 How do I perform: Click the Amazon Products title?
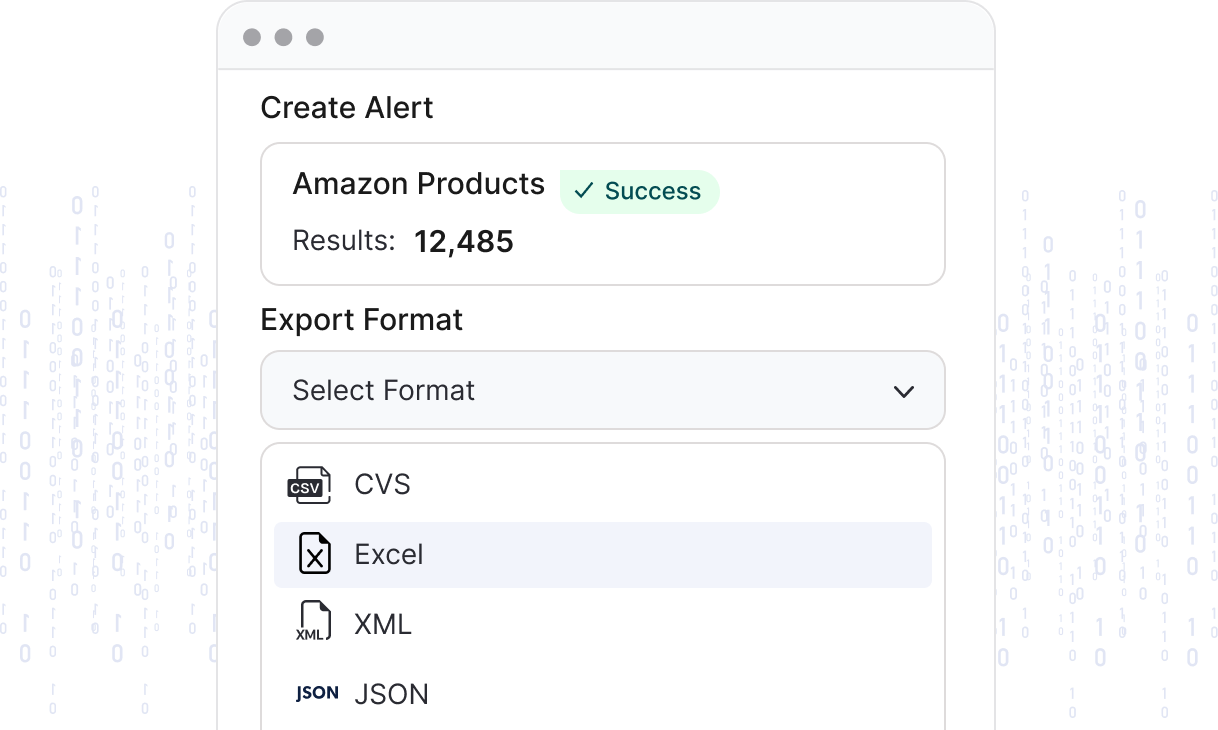point(418,184)
